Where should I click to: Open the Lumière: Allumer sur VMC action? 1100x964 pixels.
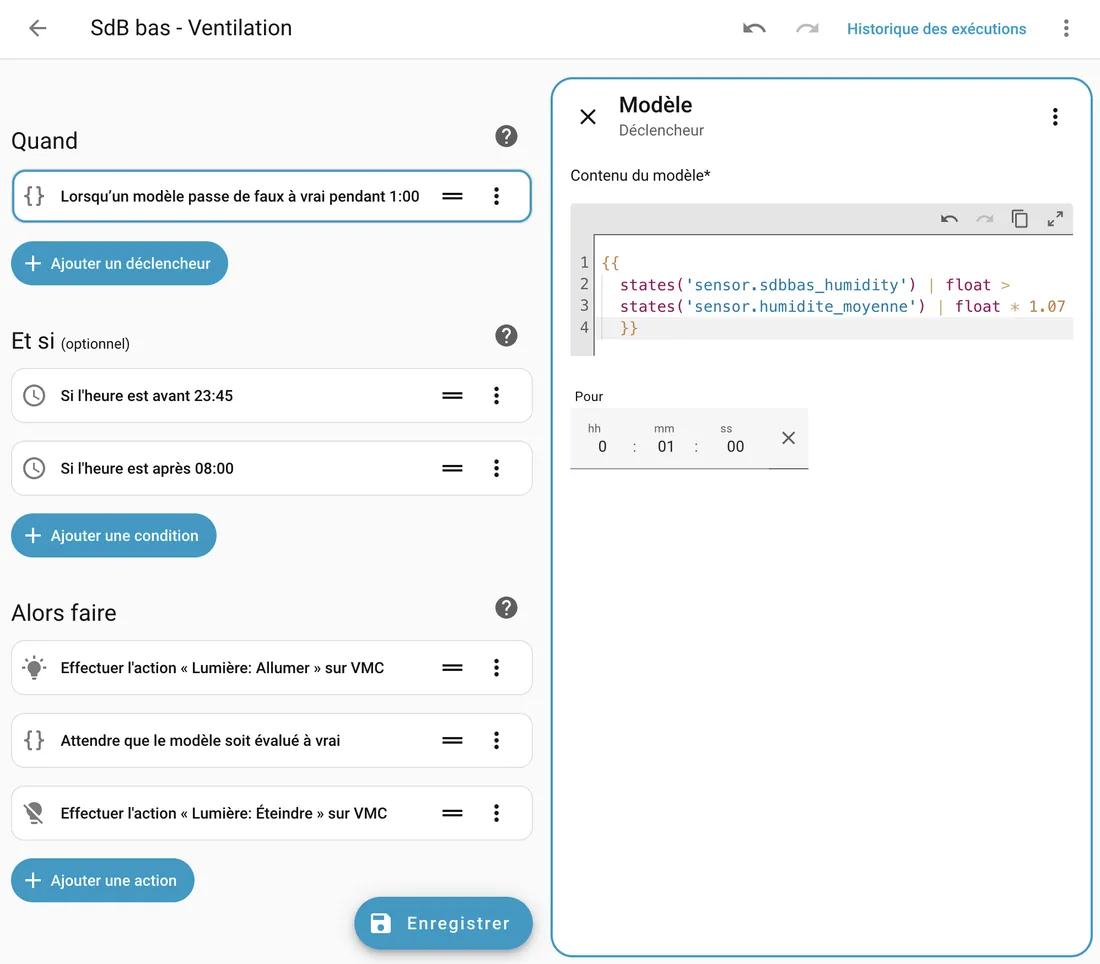[x=271, y=667]
